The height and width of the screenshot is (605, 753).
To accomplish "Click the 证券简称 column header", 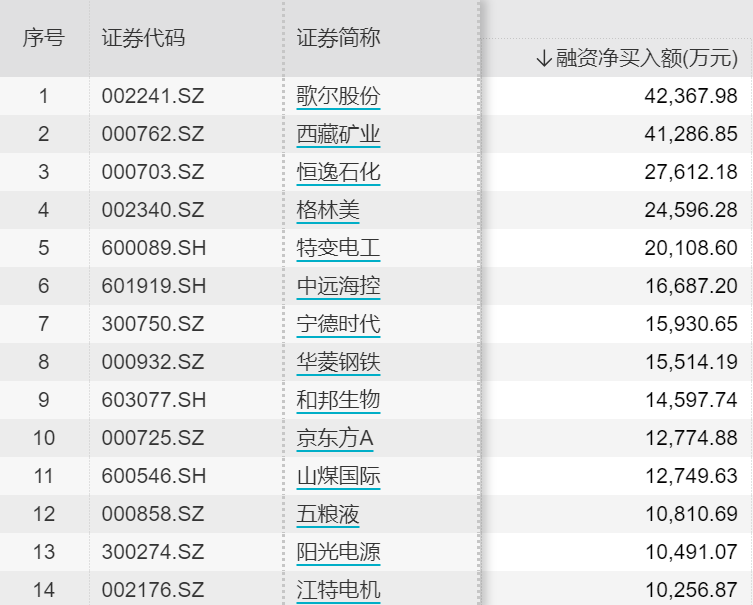I will 339,38.
